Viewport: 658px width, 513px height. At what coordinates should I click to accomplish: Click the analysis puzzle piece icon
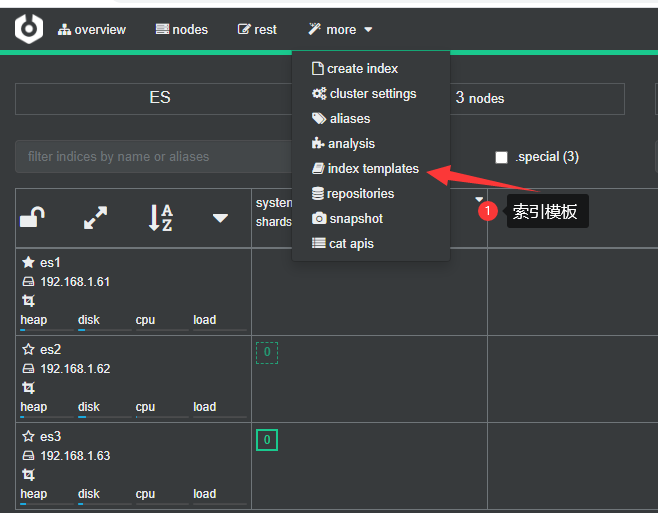tap(318, 143)
